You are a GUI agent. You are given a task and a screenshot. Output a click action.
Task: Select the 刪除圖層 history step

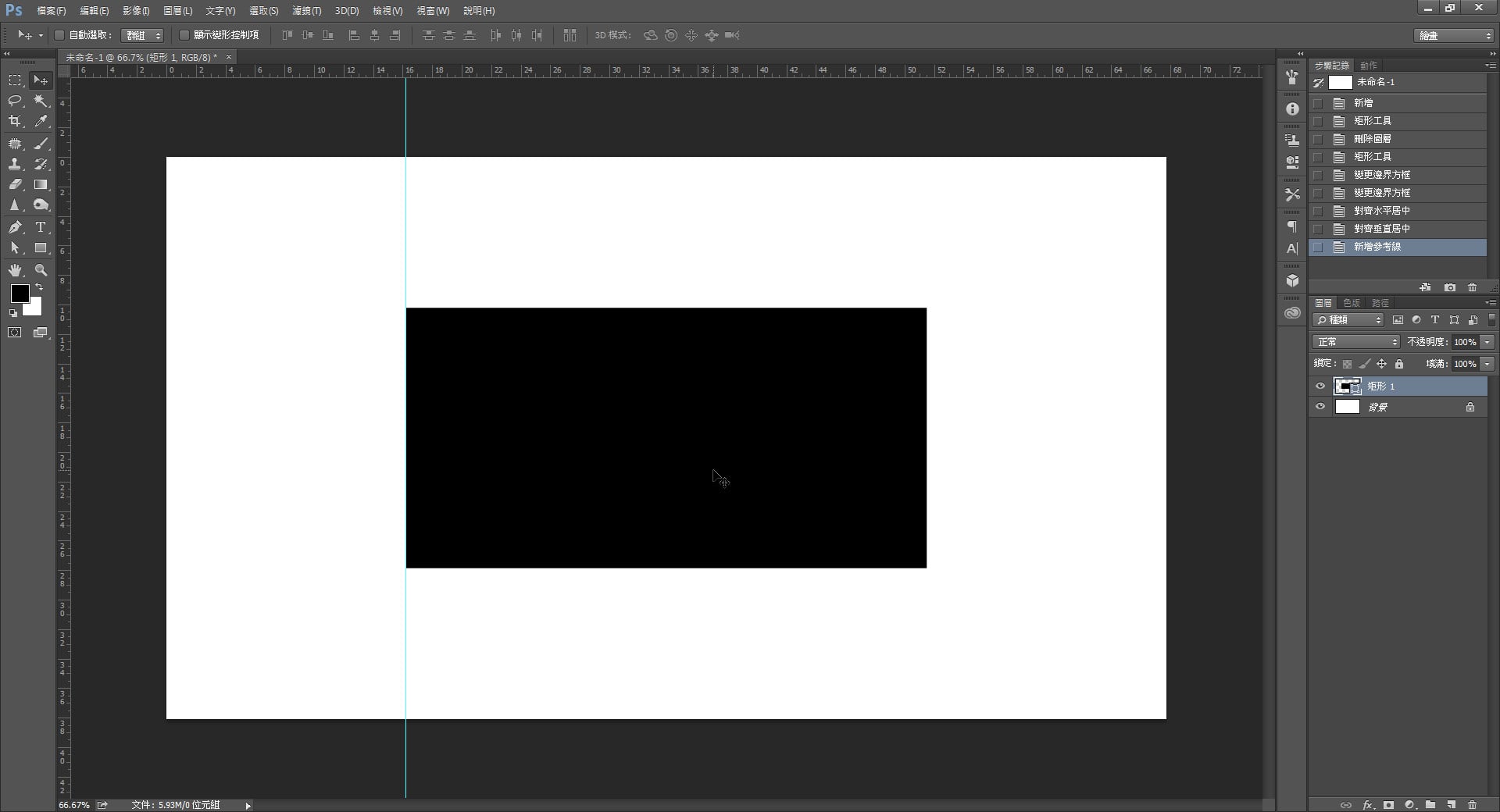click(1372, 139)
